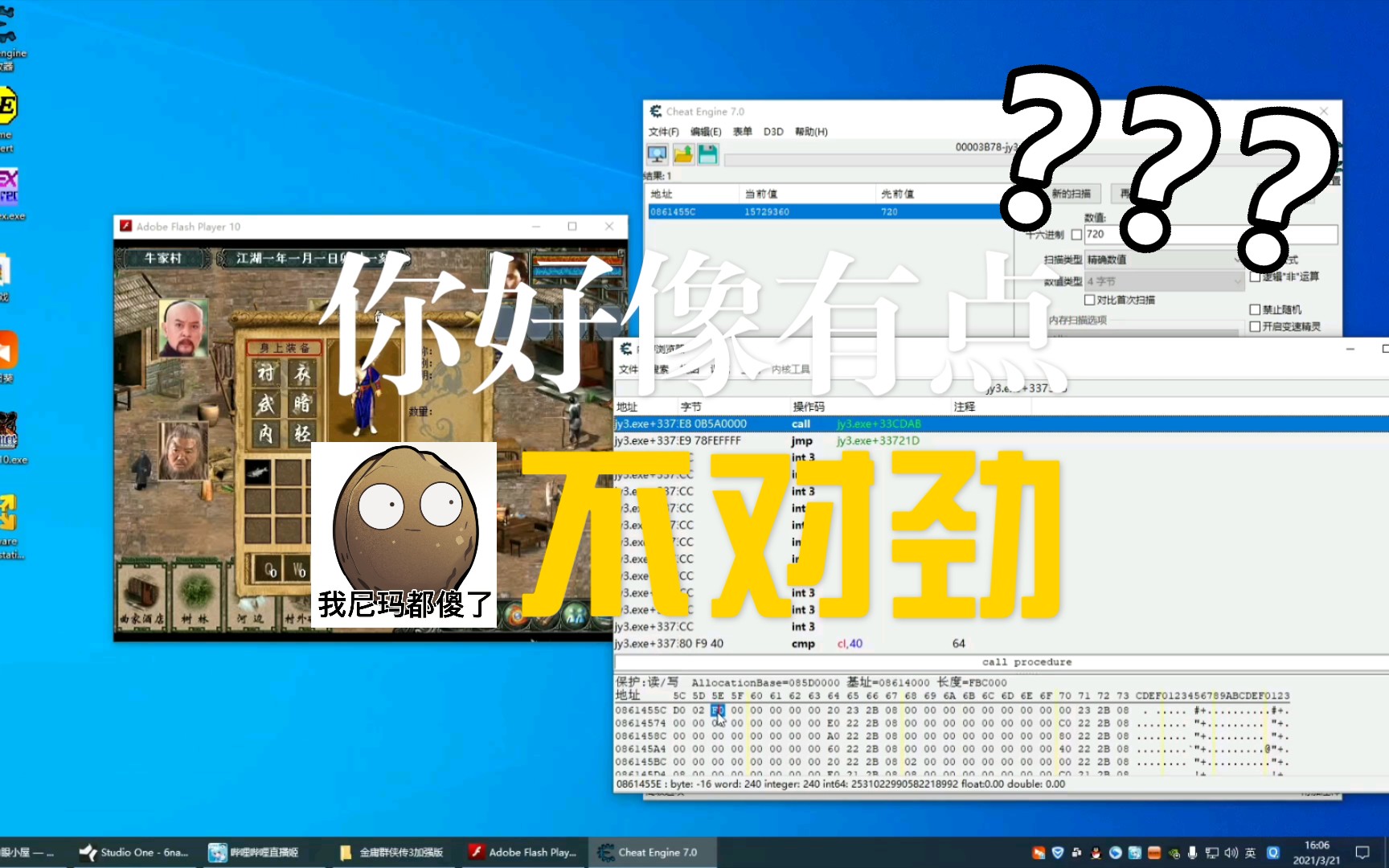
Task: Select address 0861455C in results list
Action: click(x=673, y=212)
